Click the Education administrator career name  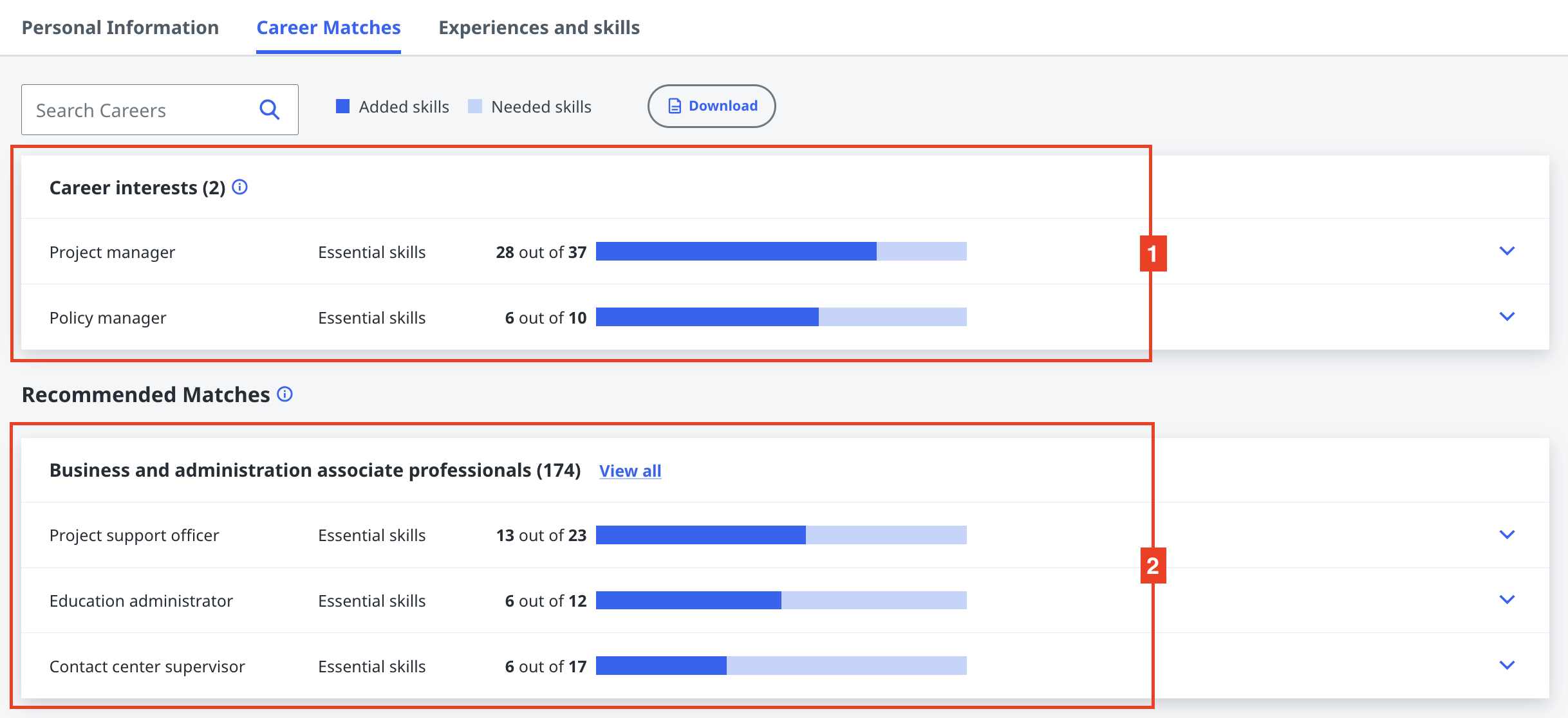[141, 601]
